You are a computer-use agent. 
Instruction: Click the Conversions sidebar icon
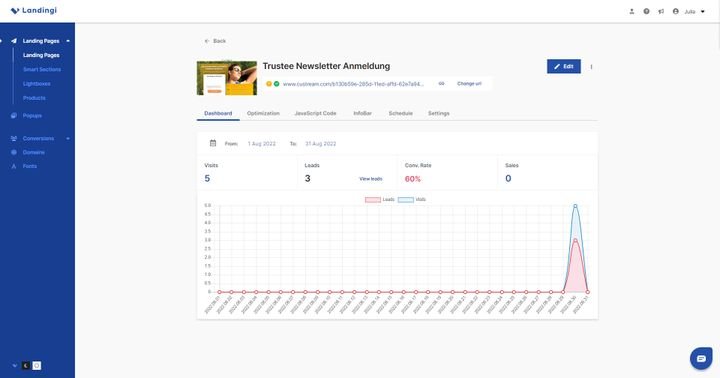[14, 138]
